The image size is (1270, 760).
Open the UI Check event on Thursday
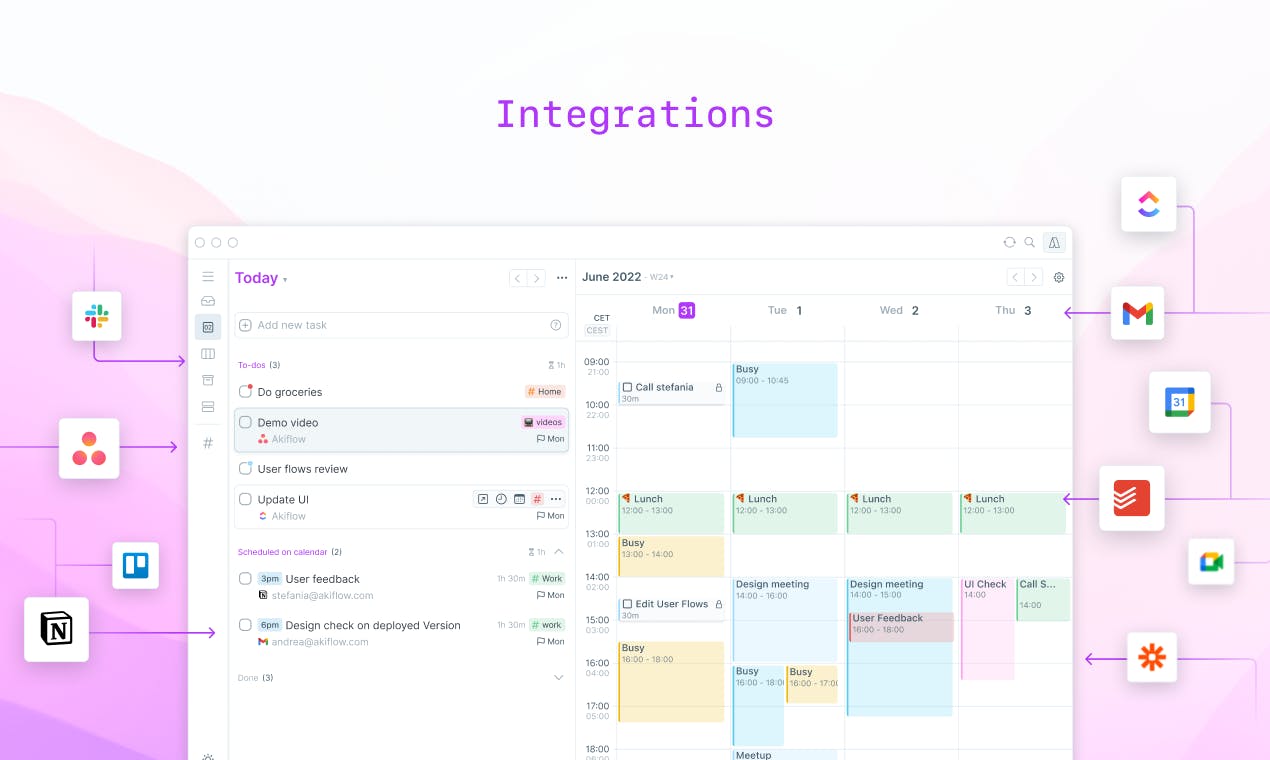pos(987,628)
